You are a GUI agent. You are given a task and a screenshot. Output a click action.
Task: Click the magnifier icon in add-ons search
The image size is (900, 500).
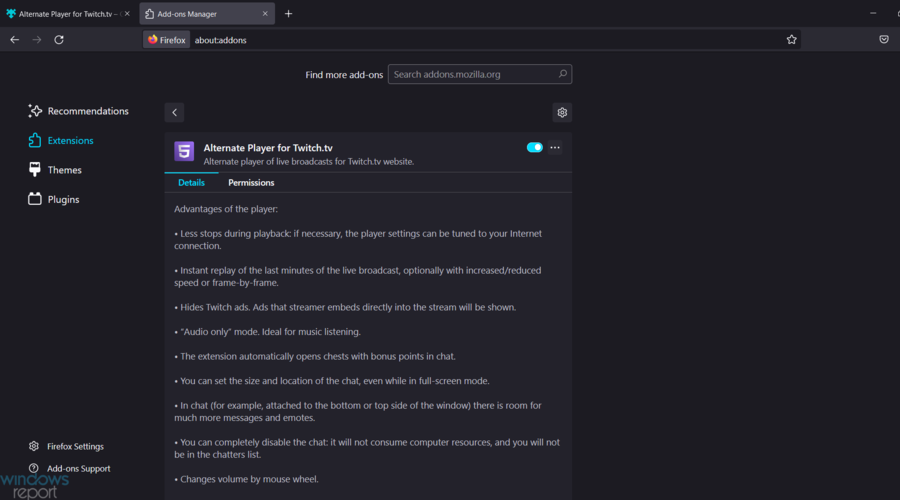[x=562, y=74]
